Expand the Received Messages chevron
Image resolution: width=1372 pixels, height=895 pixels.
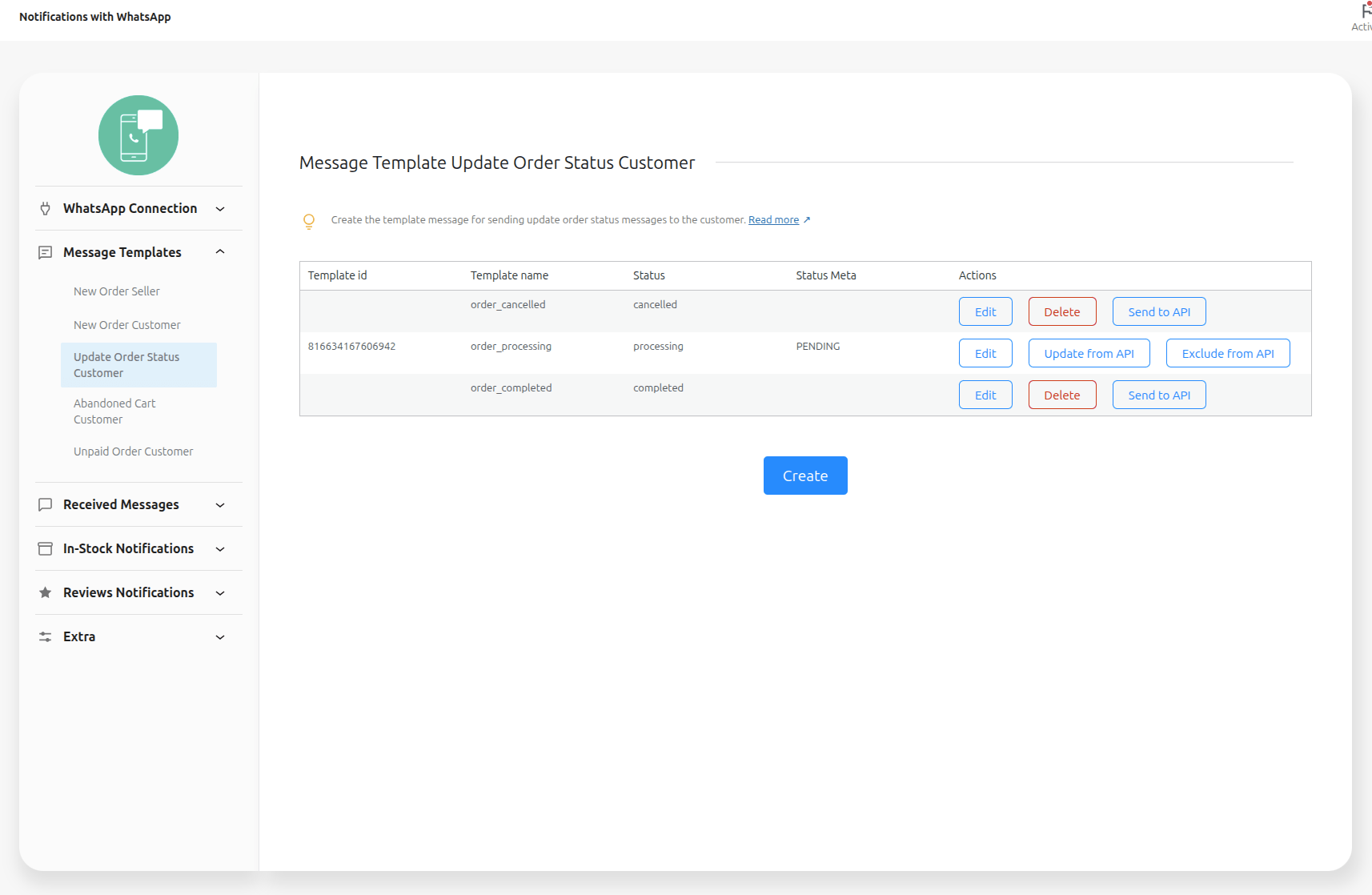click(220, 505)
